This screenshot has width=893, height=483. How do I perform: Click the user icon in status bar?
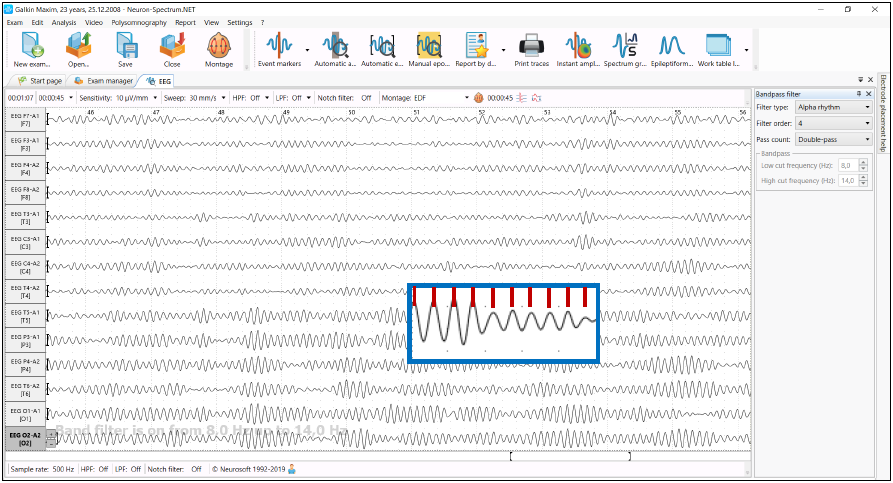click(x=292, y=469)
